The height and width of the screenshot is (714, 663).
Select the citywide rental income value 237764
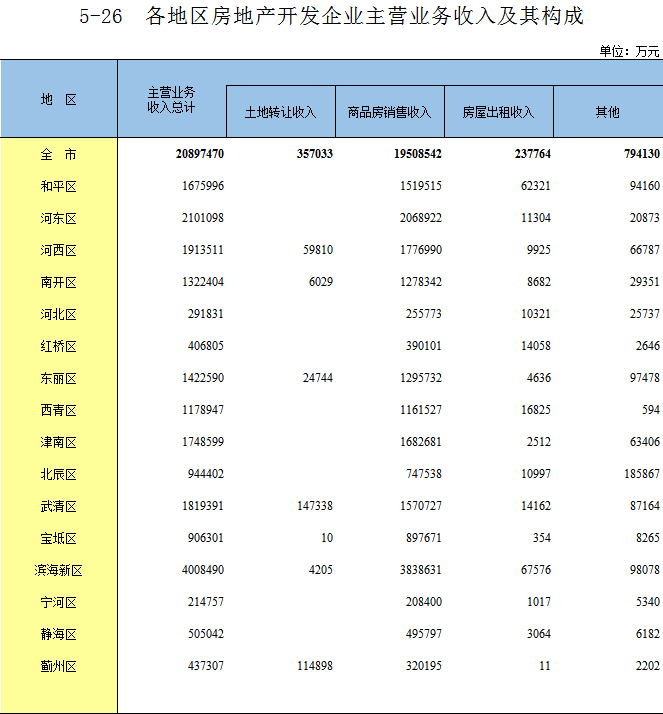533,154
